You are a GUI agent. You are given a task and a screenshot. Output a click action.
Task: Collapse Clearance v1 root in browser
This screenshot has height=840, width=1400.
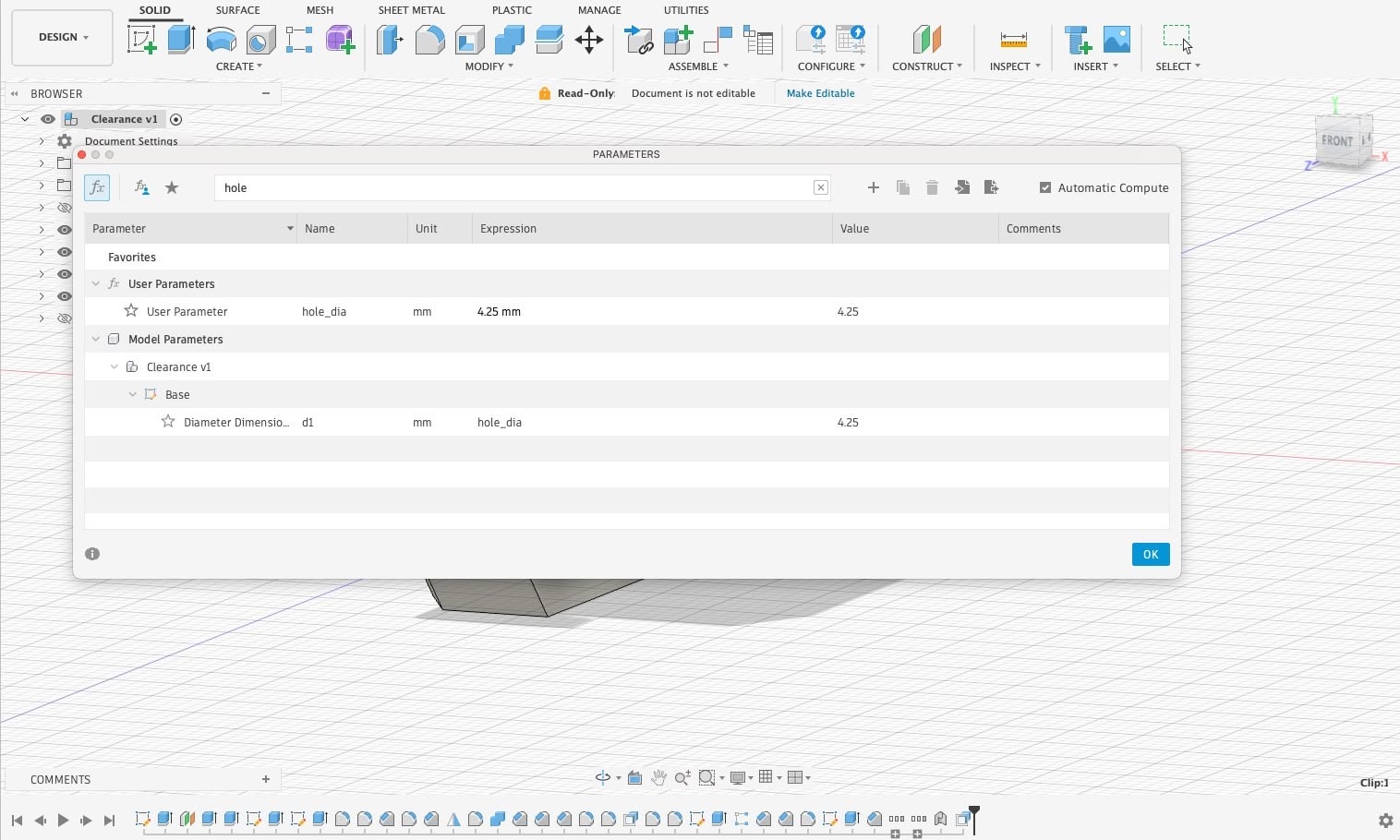coord(25,119)
